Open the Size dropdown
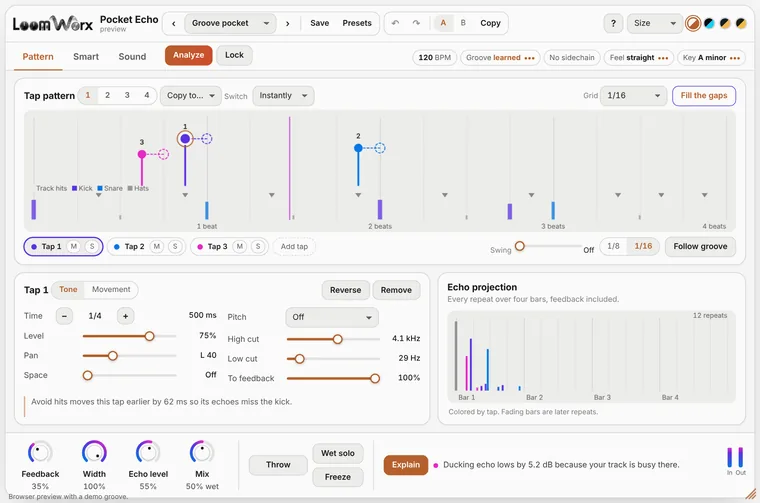The image size is (760, 503). pyautogui.click(x=654, y=23)
